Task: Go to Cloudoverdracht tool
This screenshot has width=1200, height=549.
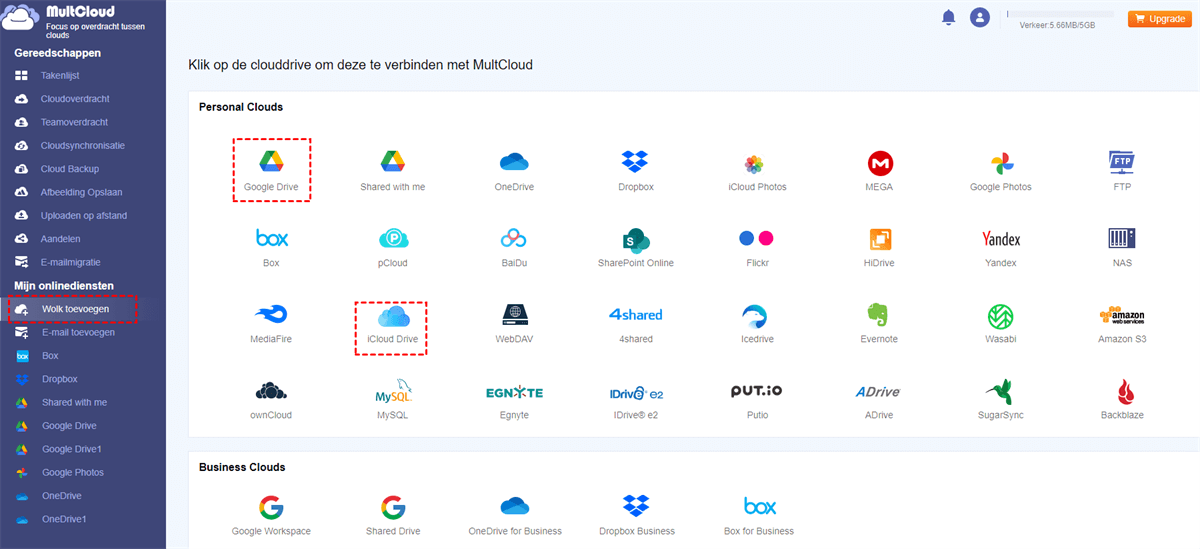Action: tap(74, 99)
